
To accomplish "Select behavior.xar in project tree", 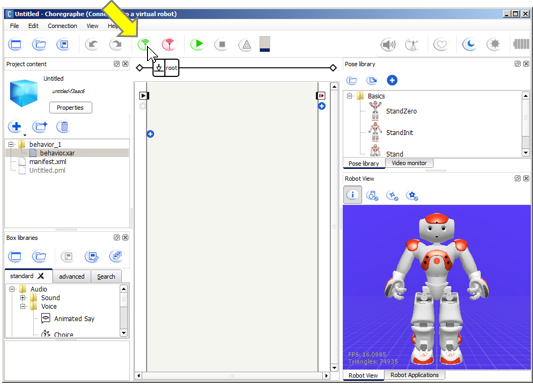I will [x=57, y=153].
